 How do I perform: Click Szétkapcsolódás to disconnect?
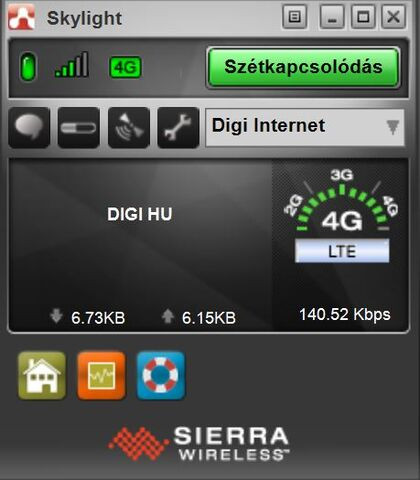click(303, 68)
